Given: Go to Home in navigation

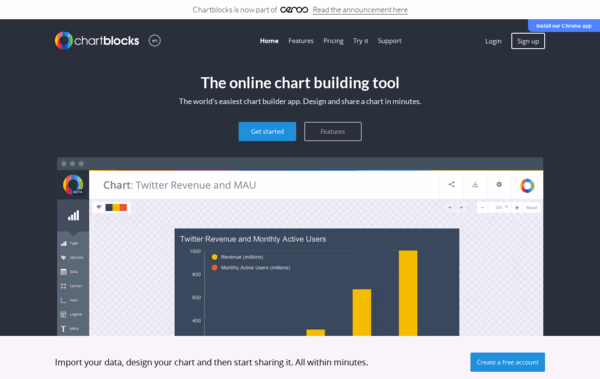Looking at the screenshot, I should pyautogui.click(x=269, y=41).
